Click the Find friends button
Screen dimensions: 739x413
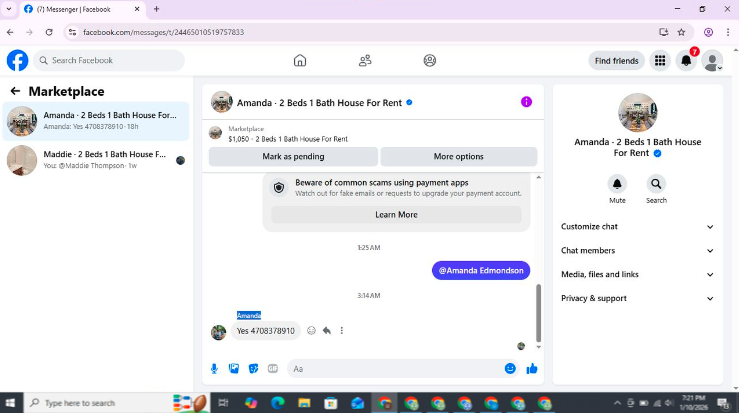616,61
